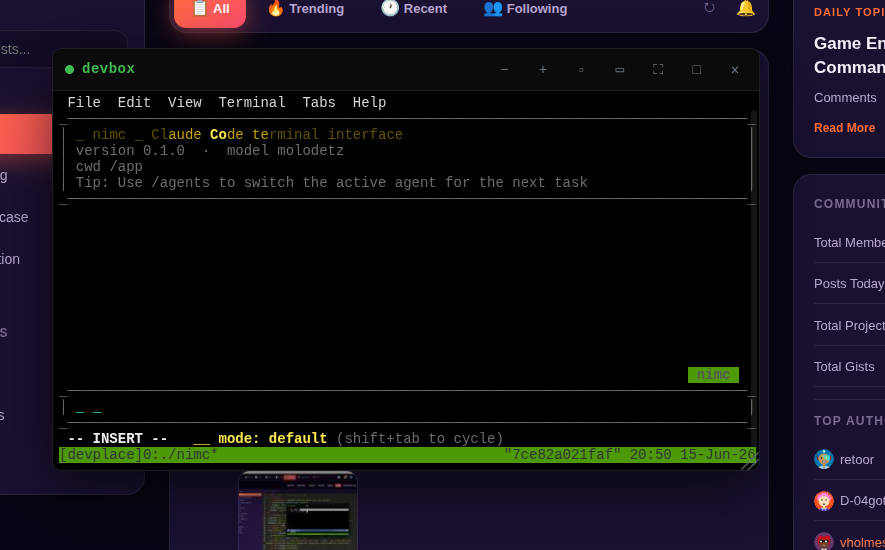Click the 'model molodetz' text
The width and height of the screenshot is (885, 550).
pos(285,151)
